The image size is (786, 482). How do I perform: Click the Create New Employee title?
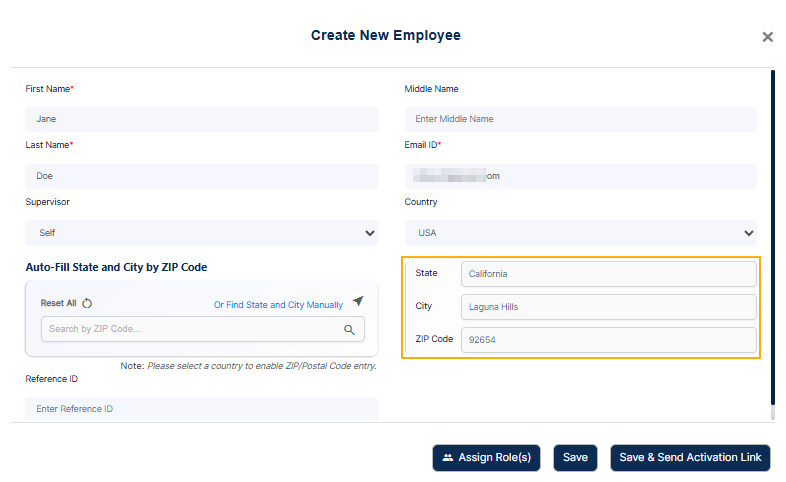pos(385,36)
